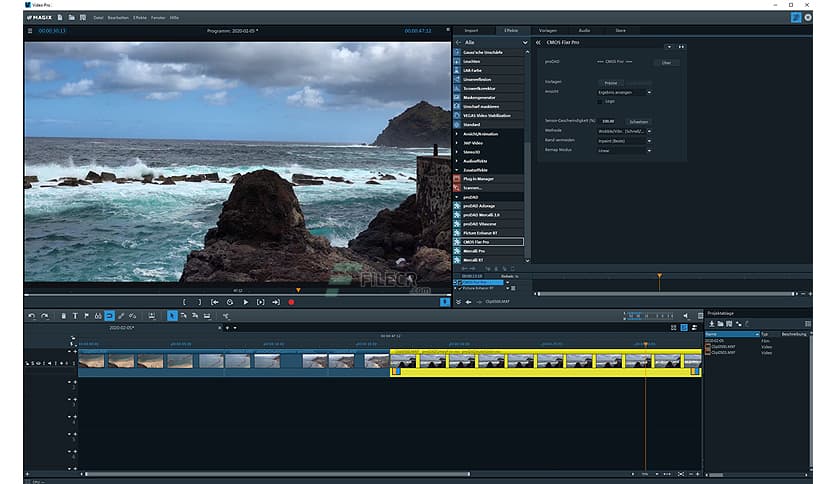Switch to the Audio tab

[x=584, y=30]
